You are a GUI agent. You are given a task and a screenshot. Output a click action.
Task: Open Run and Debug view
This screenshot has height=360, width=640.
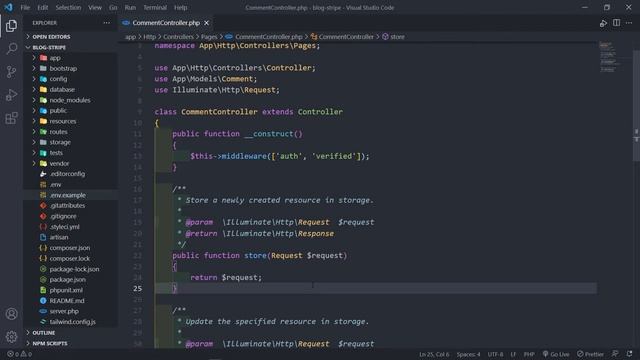click(11, 95)
